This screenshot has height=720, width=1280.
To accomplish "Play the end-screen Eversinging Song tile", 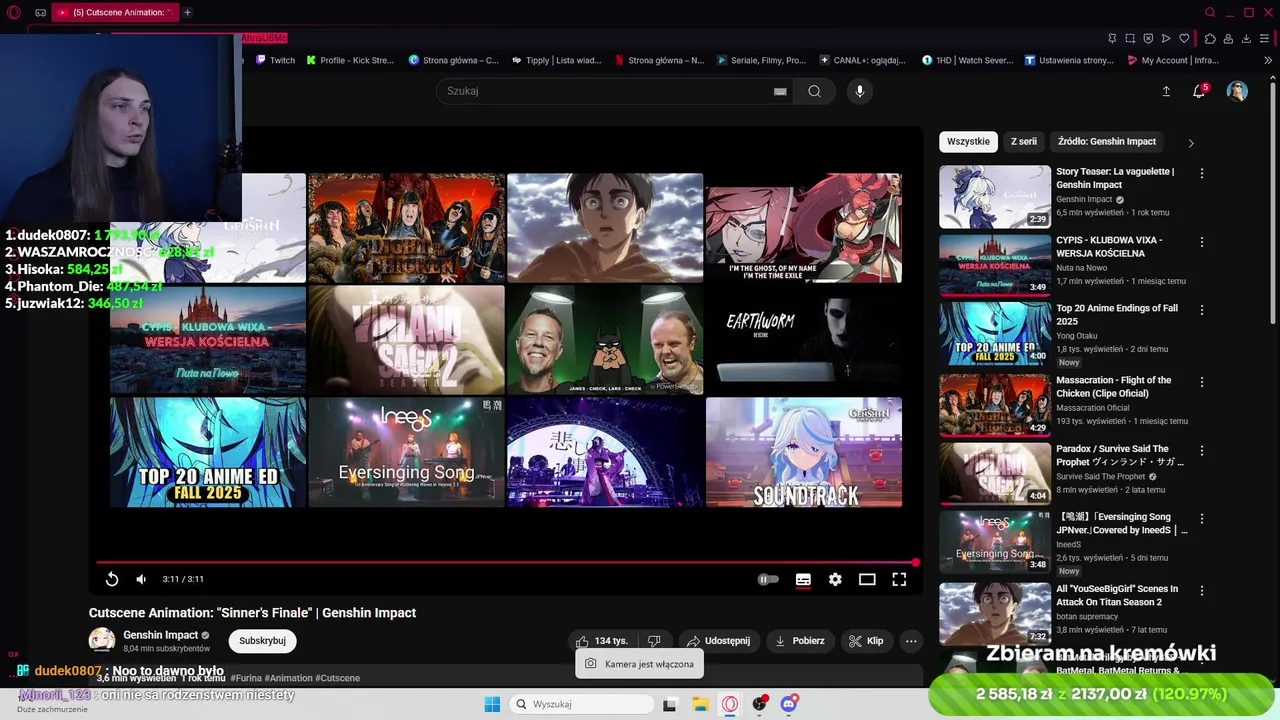I will coord(406,452).
